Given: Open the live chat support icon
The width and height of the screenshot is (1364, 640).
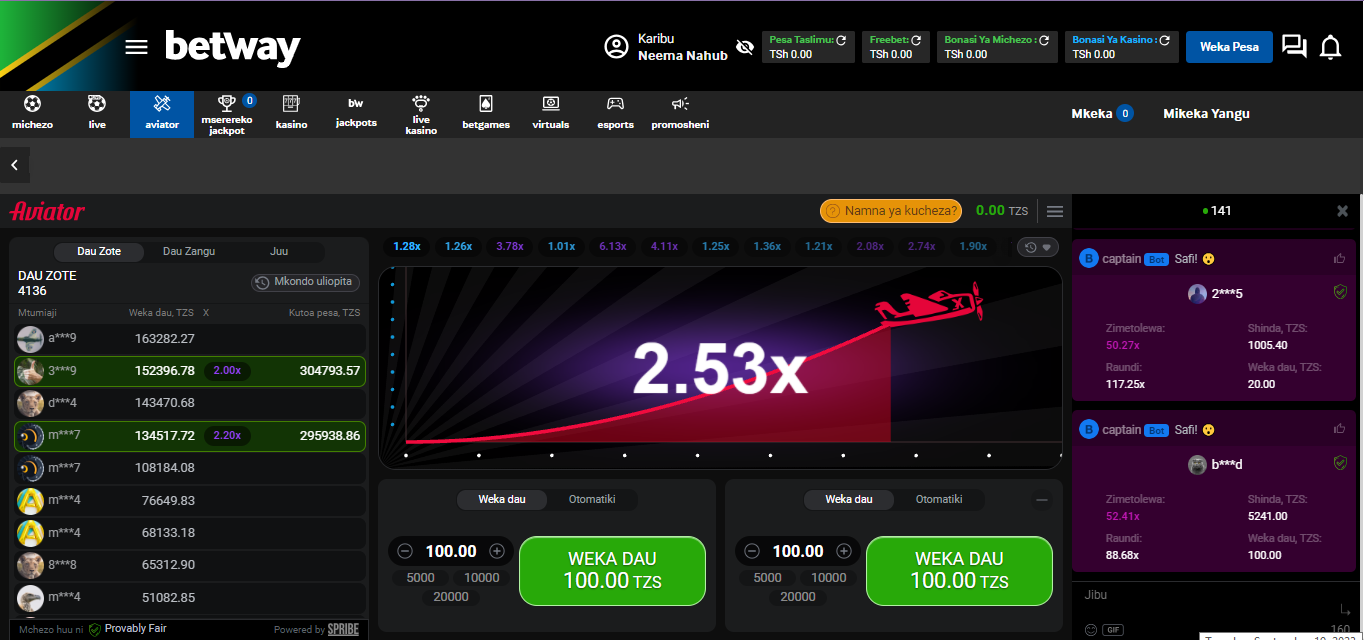Looking at the screenshot, I should [1294, 47].
